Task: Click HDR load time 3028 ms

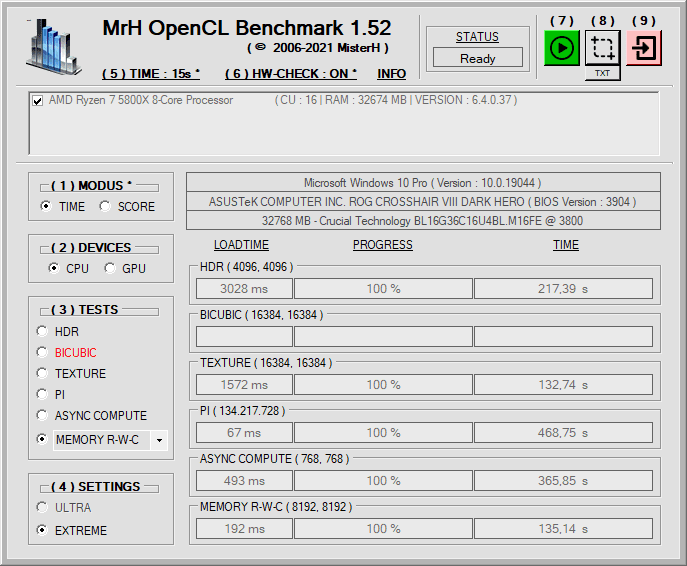Action: (x=244, y=289)
